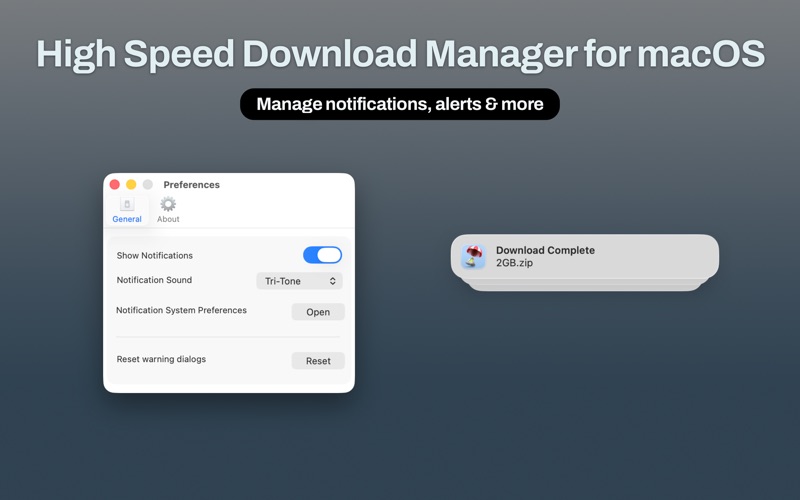Open the Tri-Tone notification sound dropdown

[299, 281]
